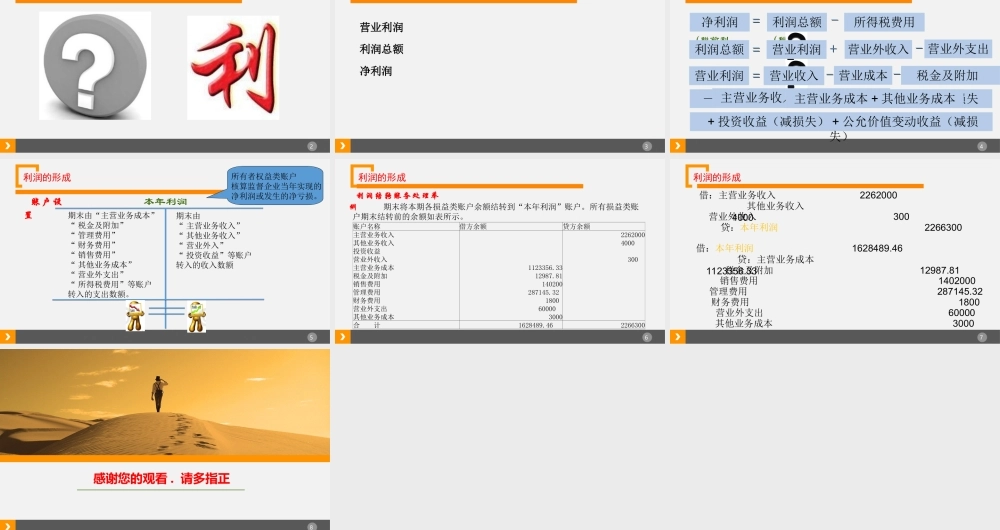Click the 2266300 credit amount on slide 7
1000x530 pixels.
pyautogui.click(x=943, y=228)
